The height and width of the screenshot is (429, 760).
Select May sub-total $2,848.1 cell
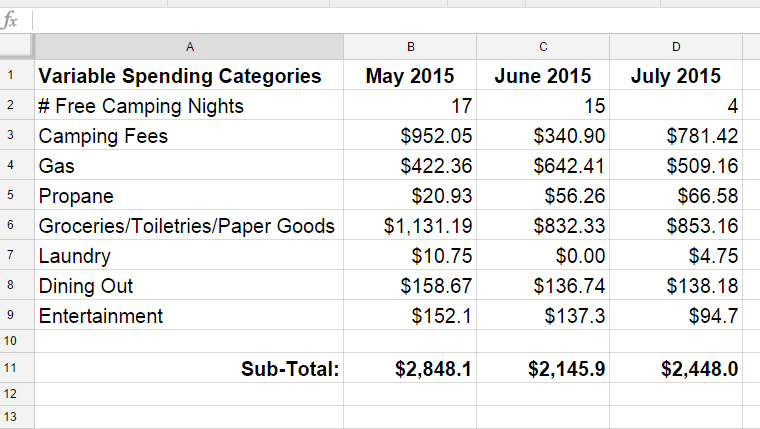click(411, 368)
